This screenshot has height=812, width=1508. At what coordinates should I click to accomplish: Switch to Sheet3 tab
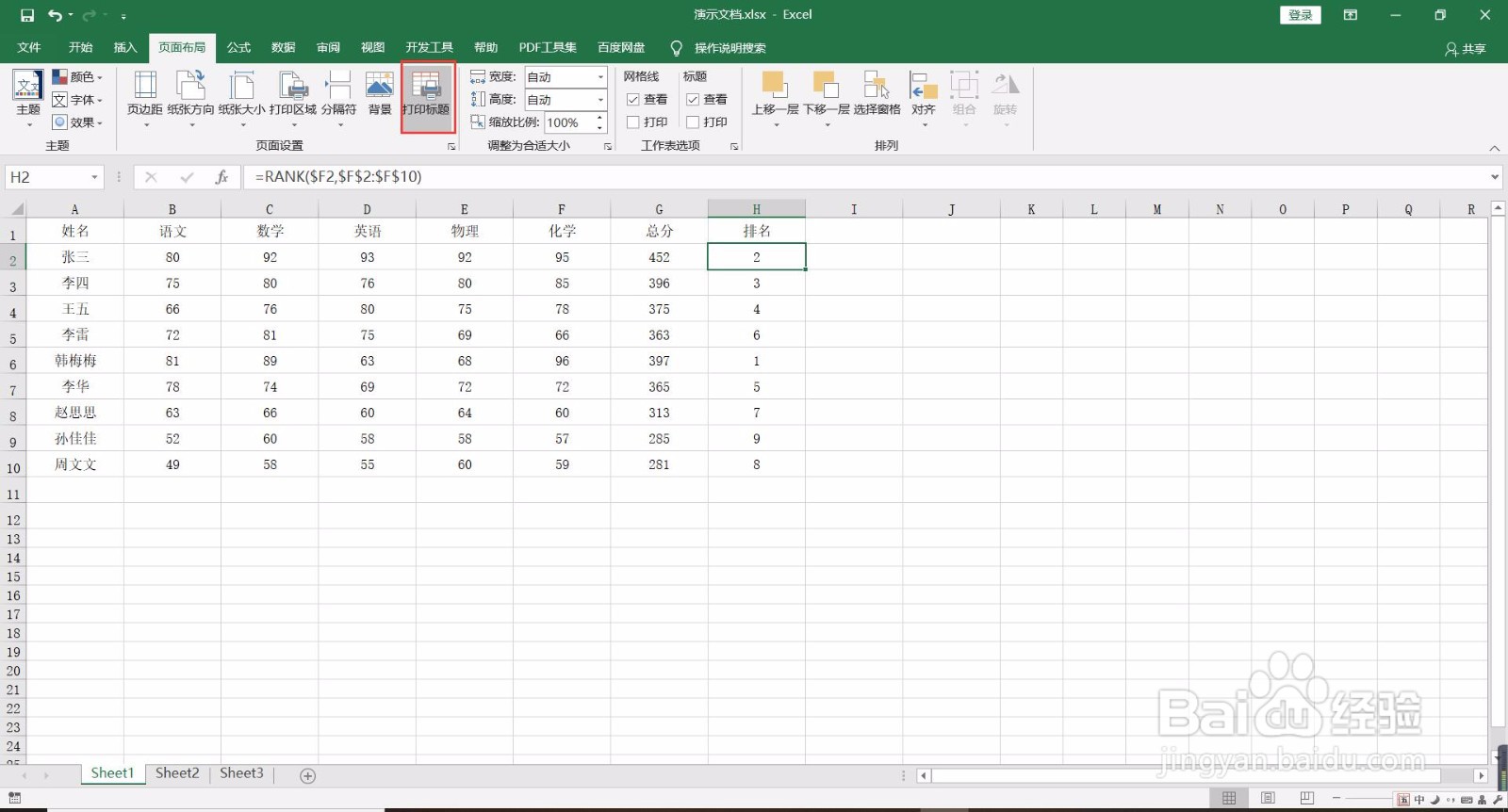tap(241, 773)
